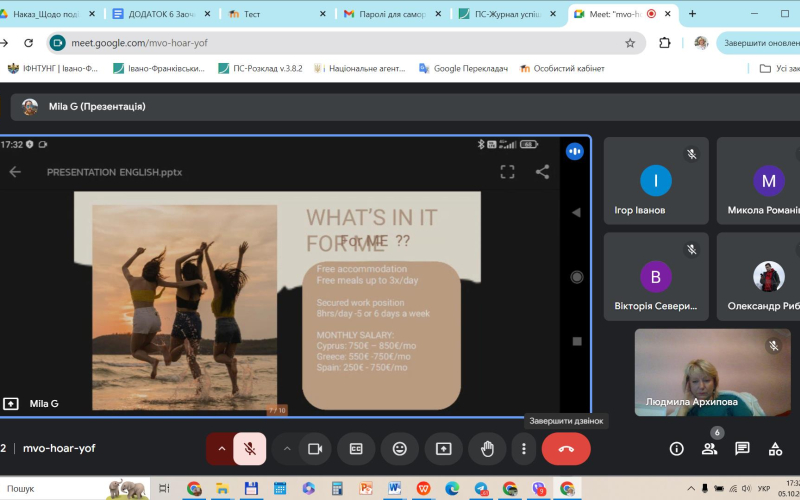Reload the page

click(29, 43)
